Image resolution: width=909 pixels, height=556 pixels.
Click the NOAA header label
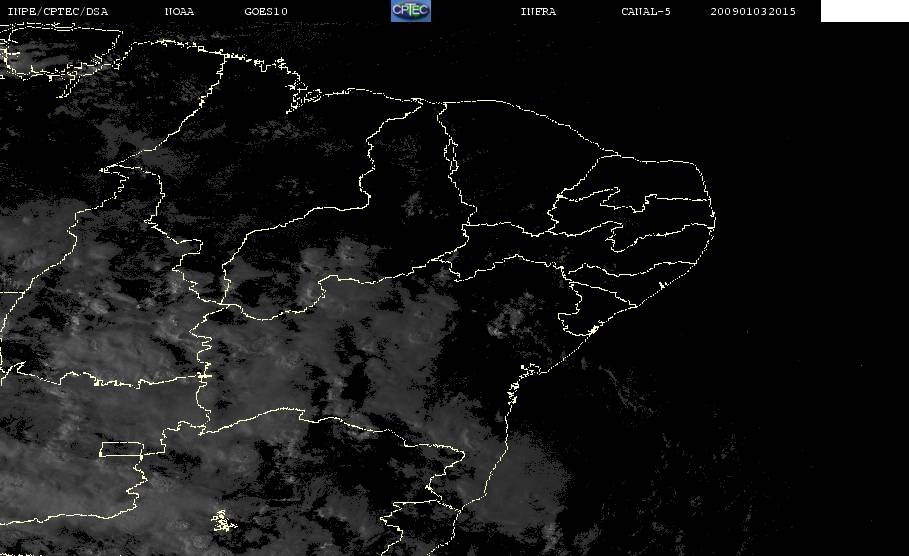pos(179,11)
